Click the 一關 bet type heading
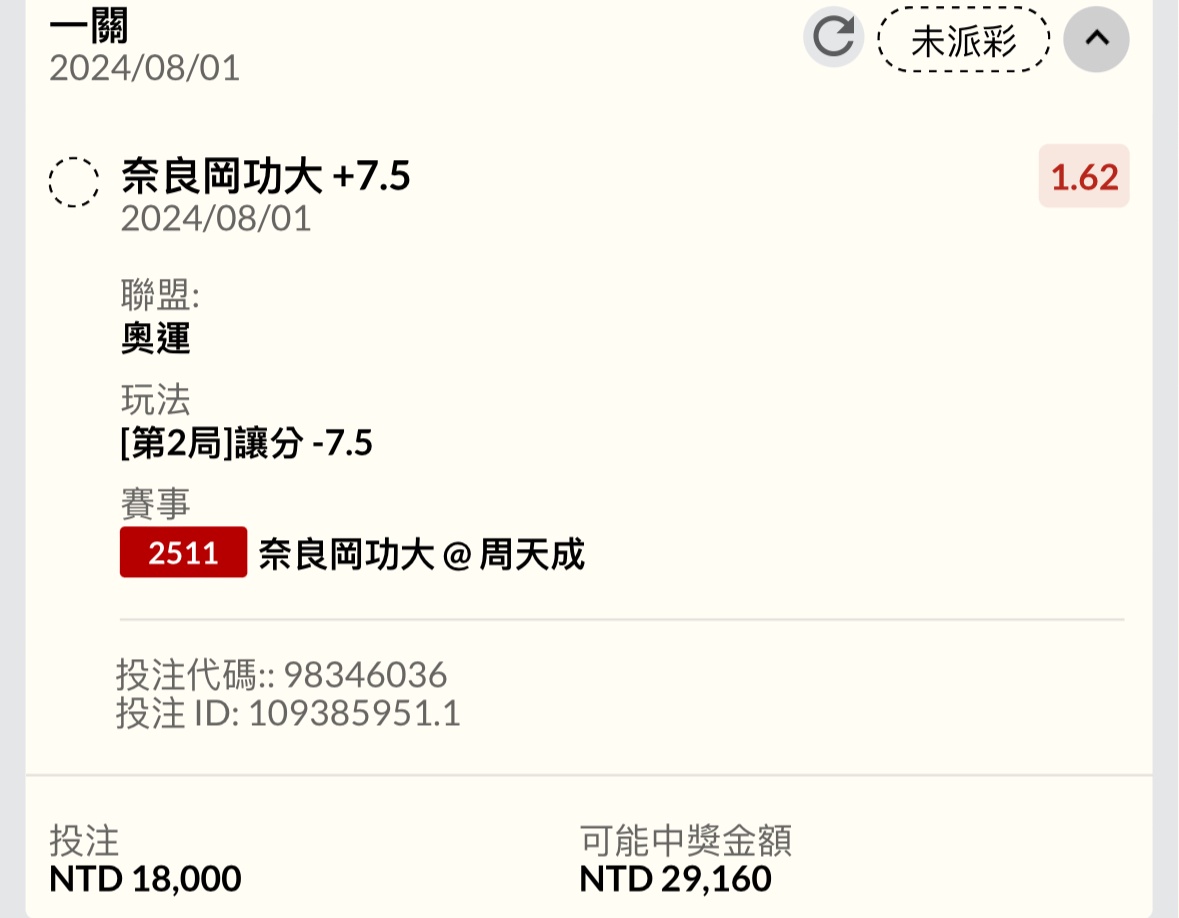The image size is (1179, 918). (x=89, y=25)
